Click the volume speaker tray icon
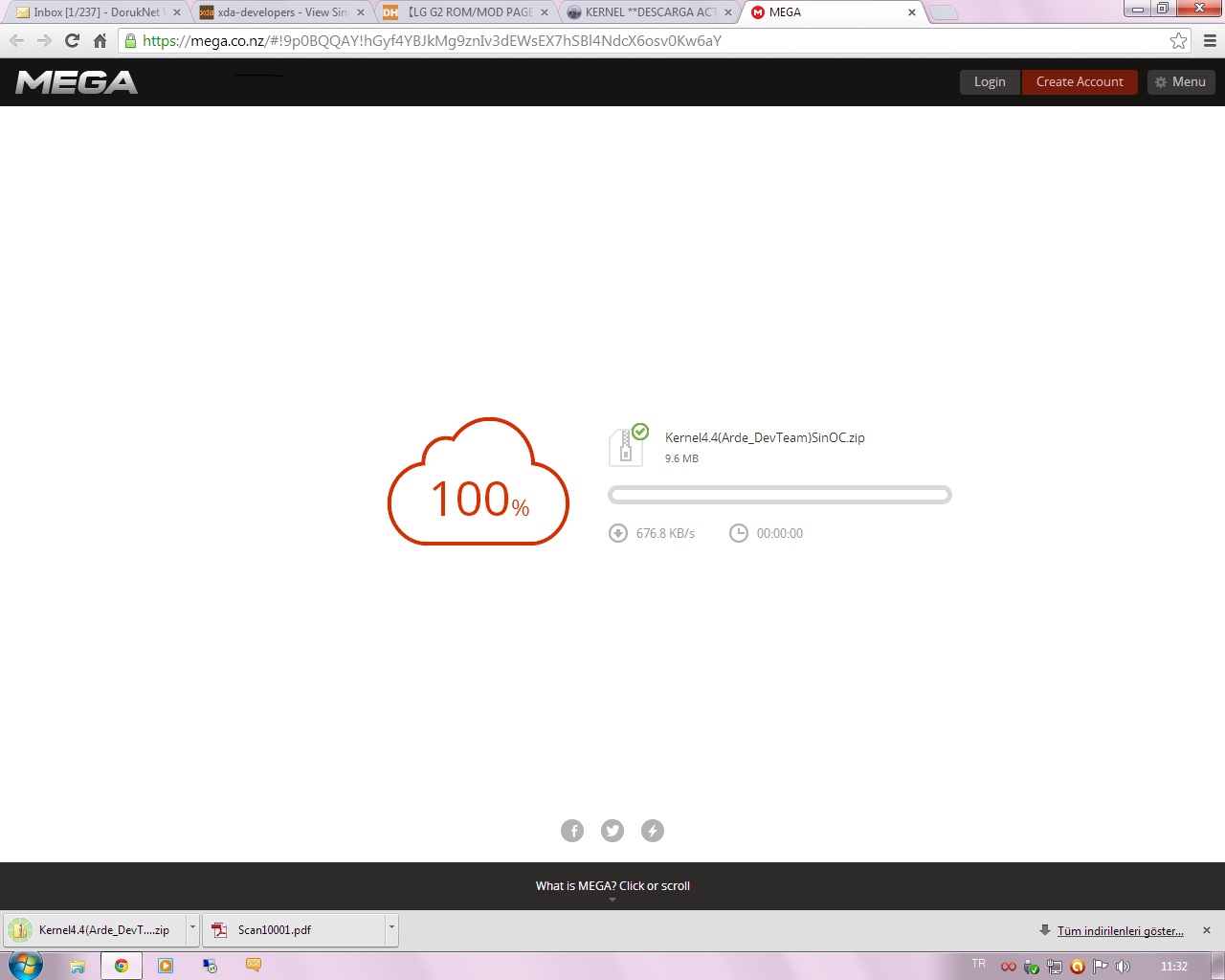1225x980 pixels. [x=1124, y=967]
